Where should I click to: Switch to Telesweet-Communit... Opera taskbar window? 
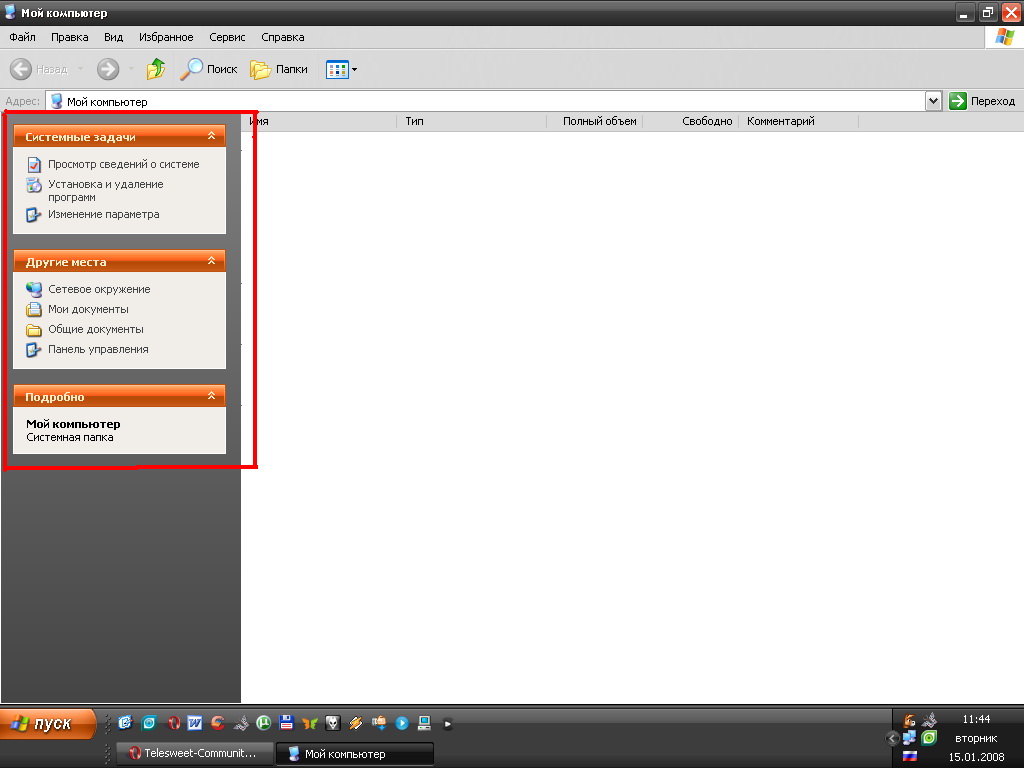click(x=193, y=754)
